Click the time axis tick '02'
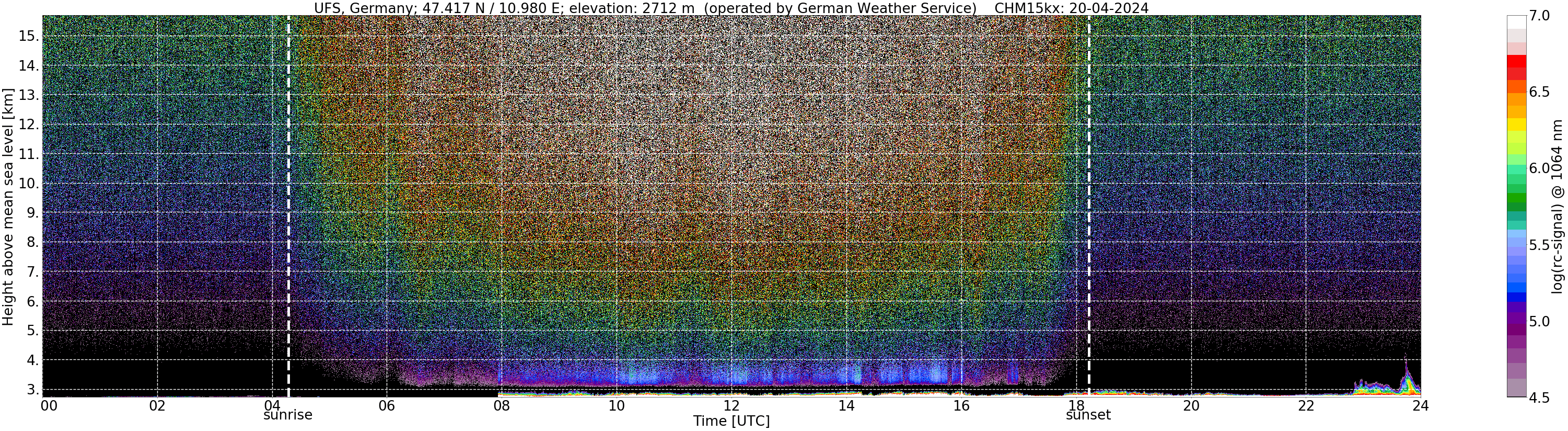Viewport: 1568px width, 431px height. [x=157, y=405]
